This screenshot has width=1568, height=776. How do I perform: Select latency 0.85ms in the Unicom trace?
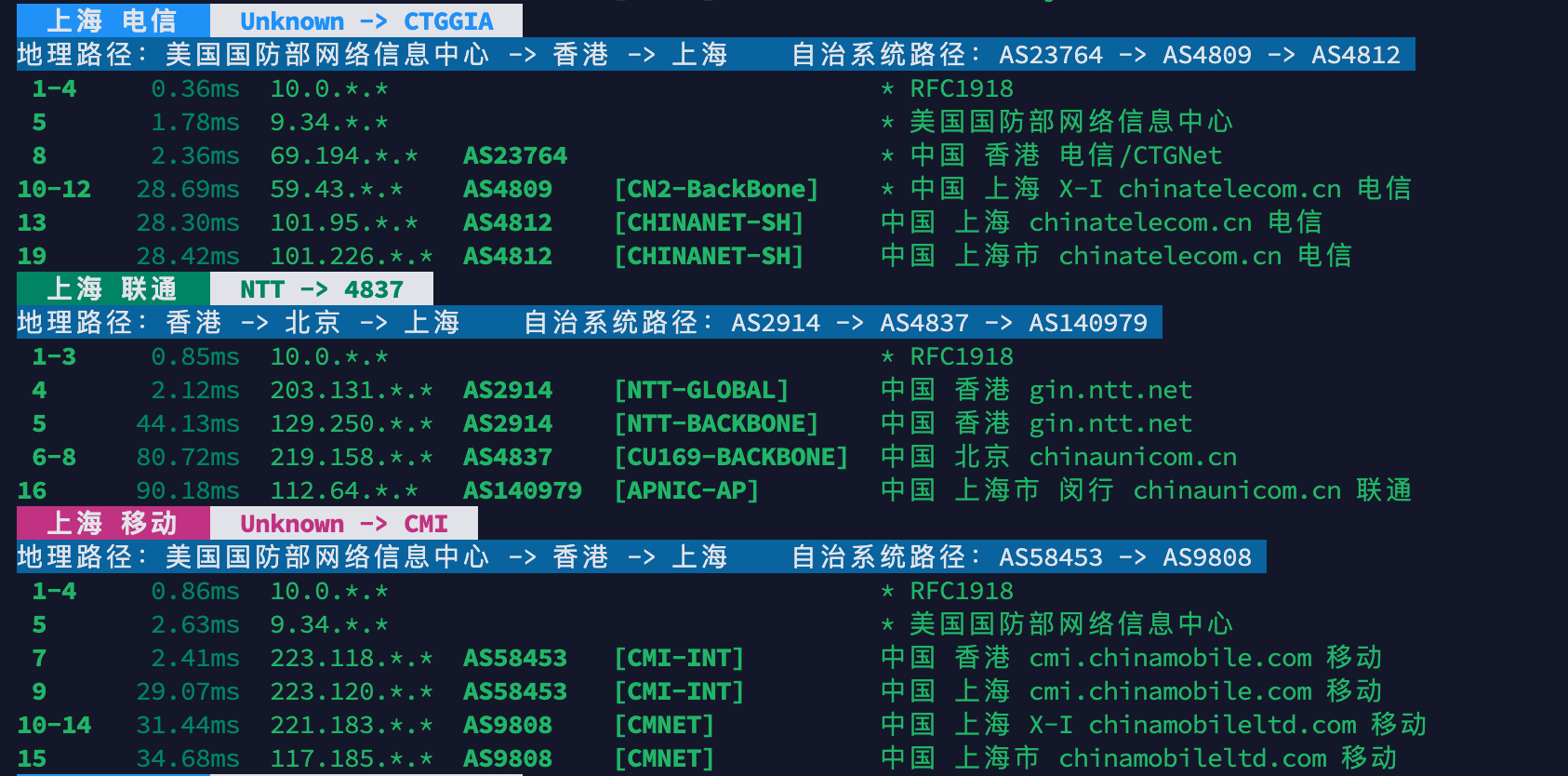(195, 355)
